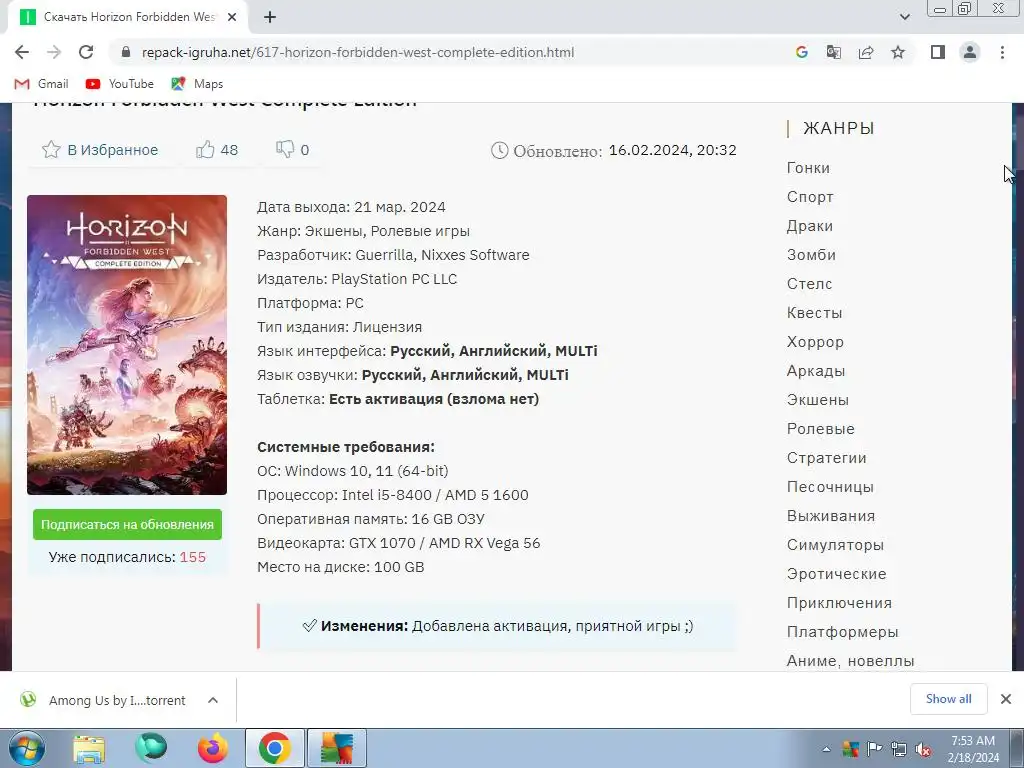Click the browser back arrow

click(22, 52)
